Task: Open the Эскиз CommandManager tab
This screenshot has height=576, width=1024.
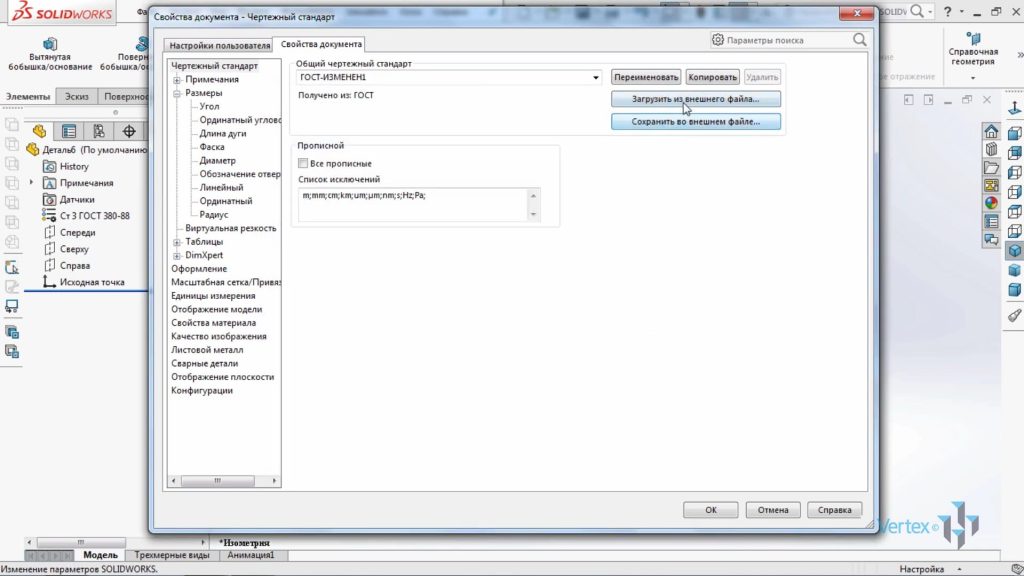Action: pos(76,96)
